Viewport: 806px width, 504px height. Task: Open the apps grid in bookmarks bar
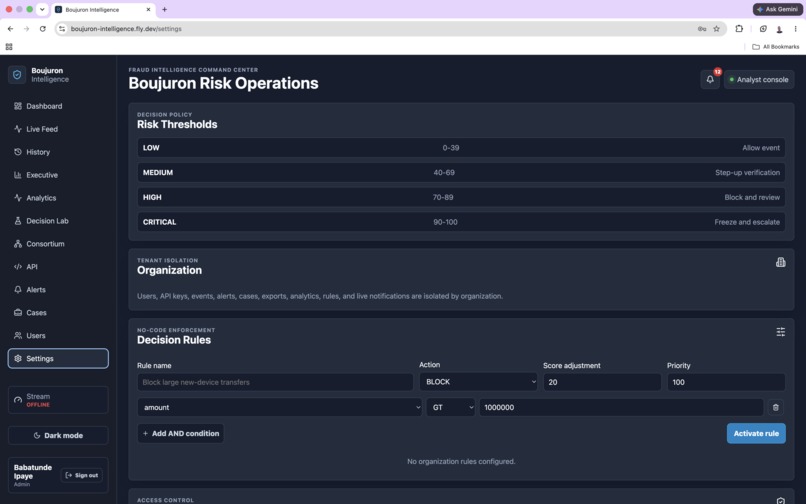tap(9, 47)
